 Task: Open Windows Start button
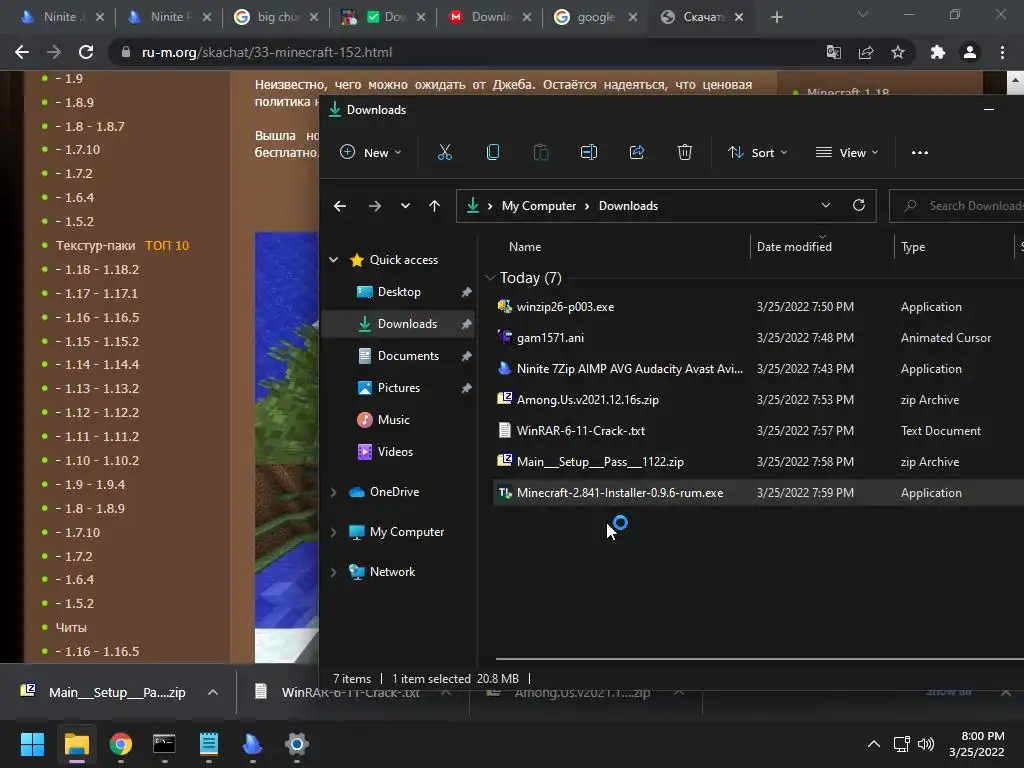coord(32,743)
